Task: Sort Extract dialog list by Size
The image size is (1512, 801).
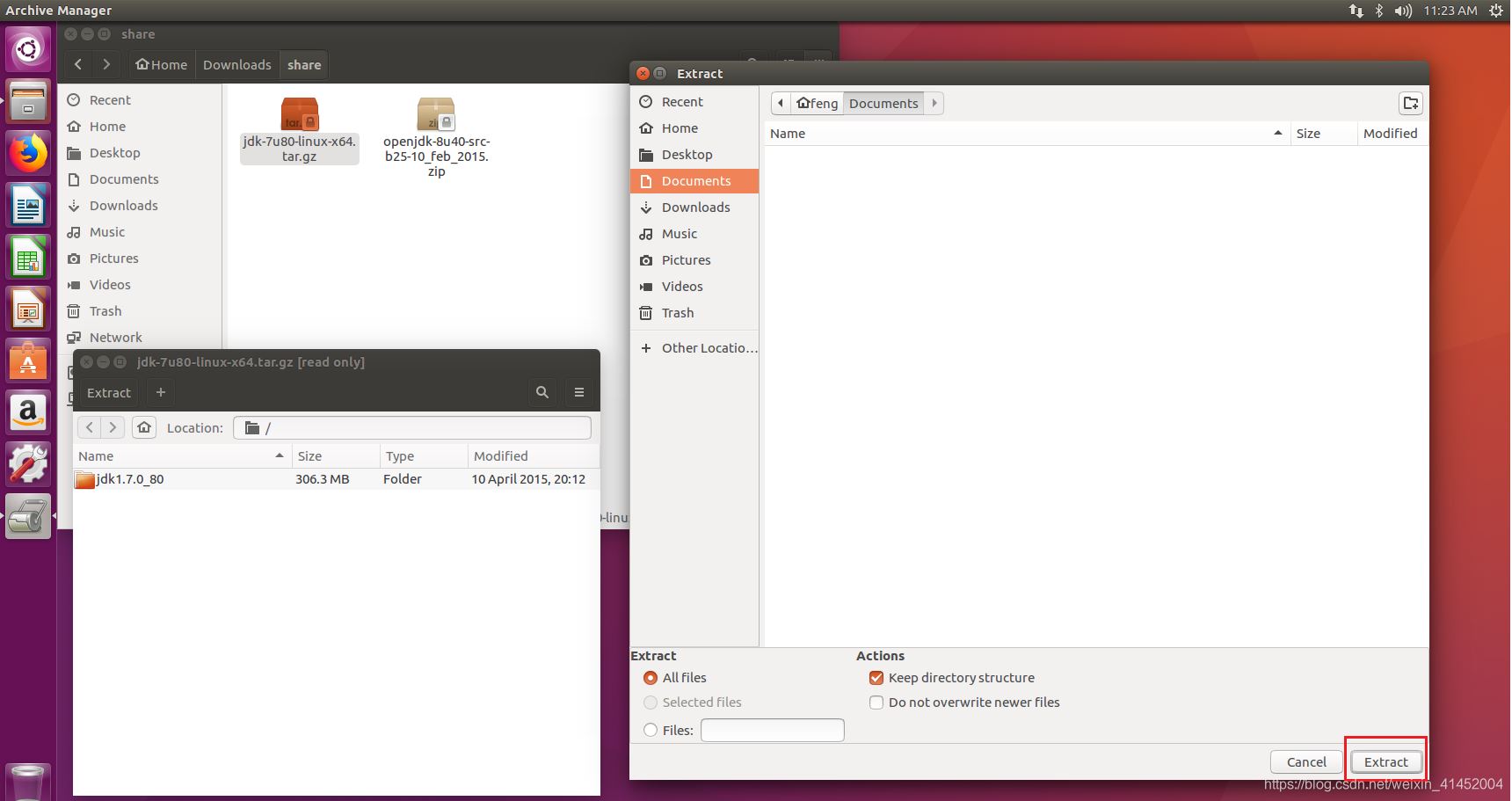Action: [1323, 134]
